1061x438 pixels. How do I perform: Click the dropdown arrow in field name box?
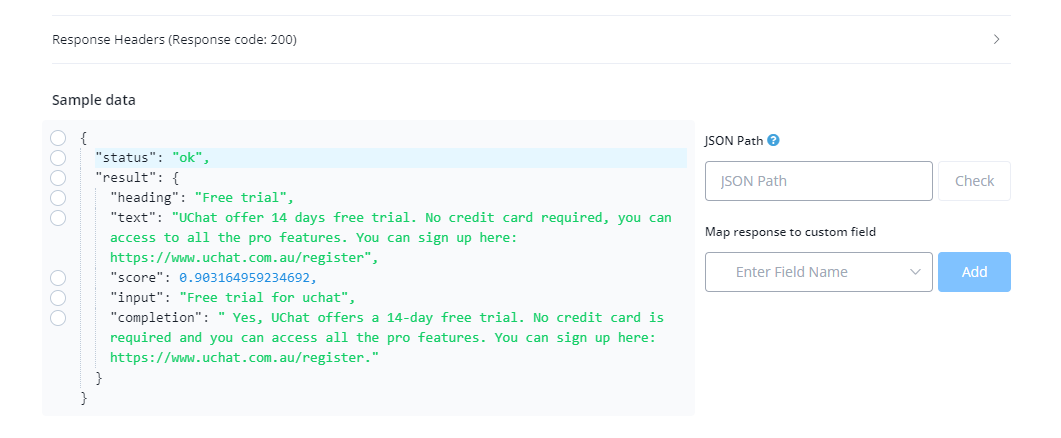click(x=916, y=272)
